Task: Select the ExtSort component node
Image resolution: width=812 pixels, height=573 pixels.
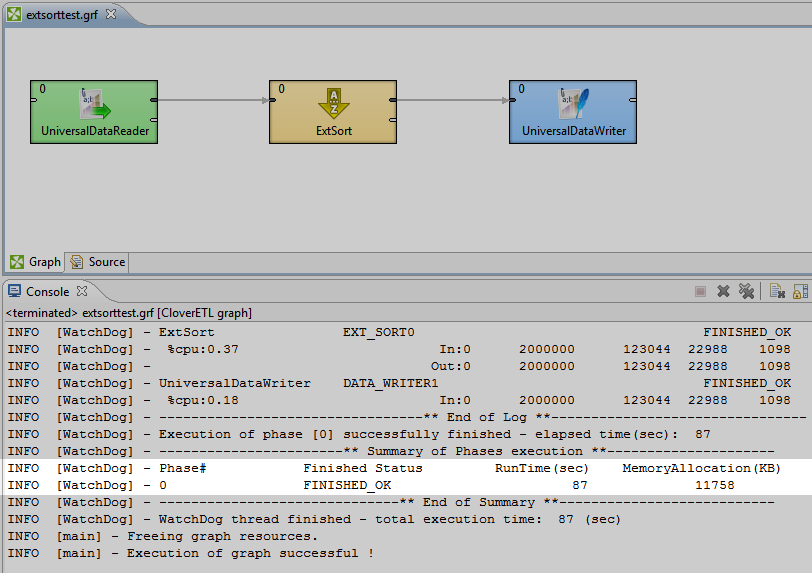Action: (333, 112)
